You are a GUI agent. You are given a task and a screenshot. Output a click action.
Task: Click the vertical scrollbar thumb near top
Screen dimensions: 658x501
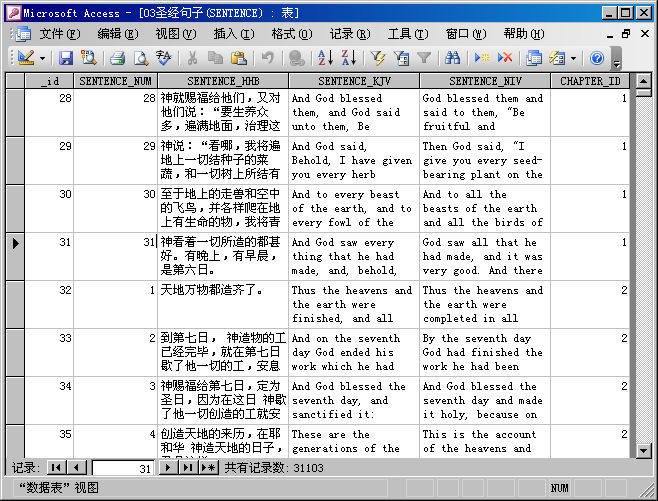644,92
